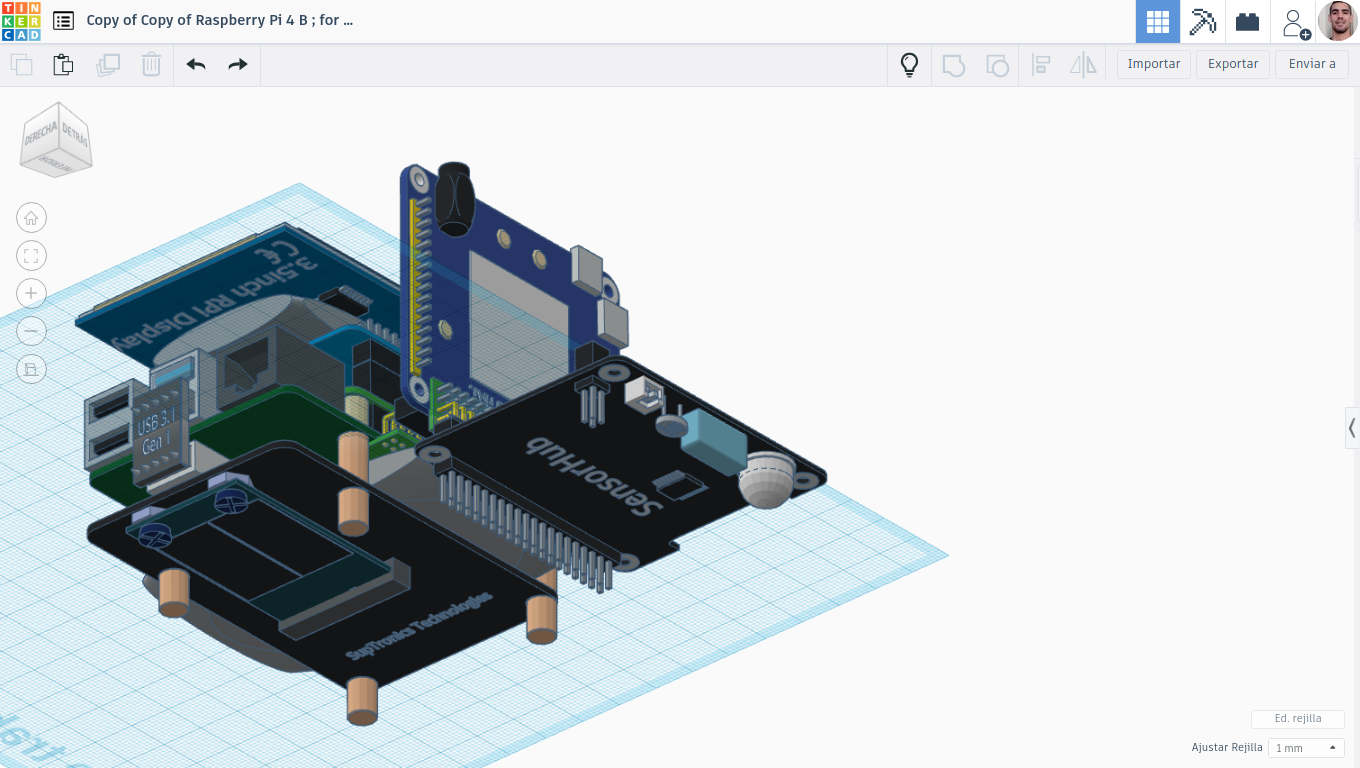This screenshot has height=768, width=1360.
Task: Open the Bricks mode
Action: click(x=1247, y=21)
